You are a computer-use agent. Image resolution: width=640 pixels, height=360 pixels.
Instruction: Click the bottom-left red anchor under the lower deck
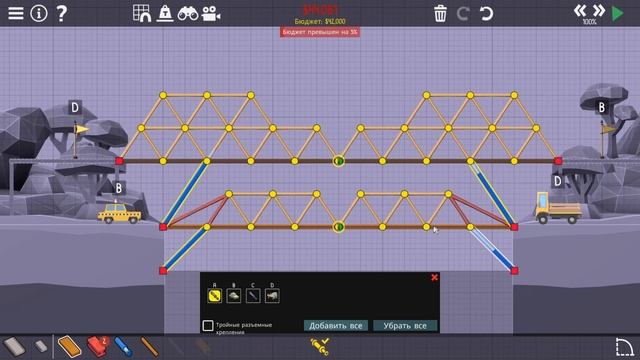click(163, 271)
